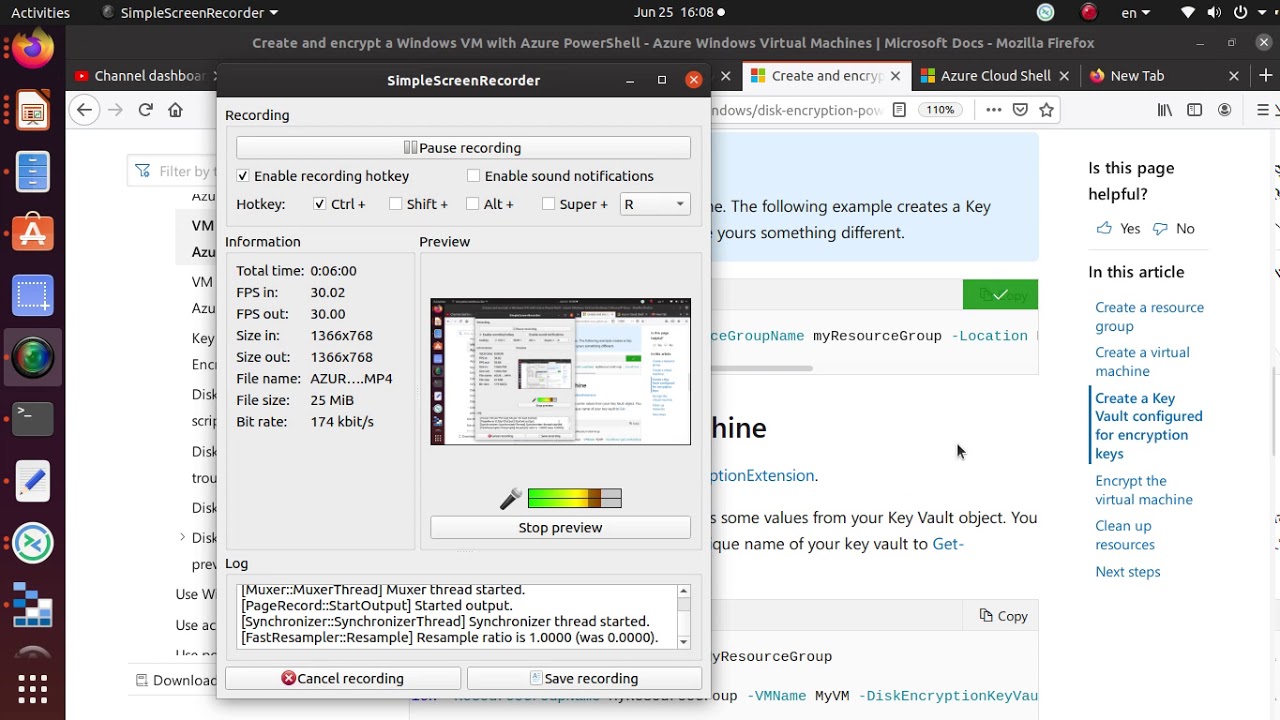This screenshot has width=1280, height=720.
Task: Open the hotkey letter R dropdown
Action: tap(655, 204)
